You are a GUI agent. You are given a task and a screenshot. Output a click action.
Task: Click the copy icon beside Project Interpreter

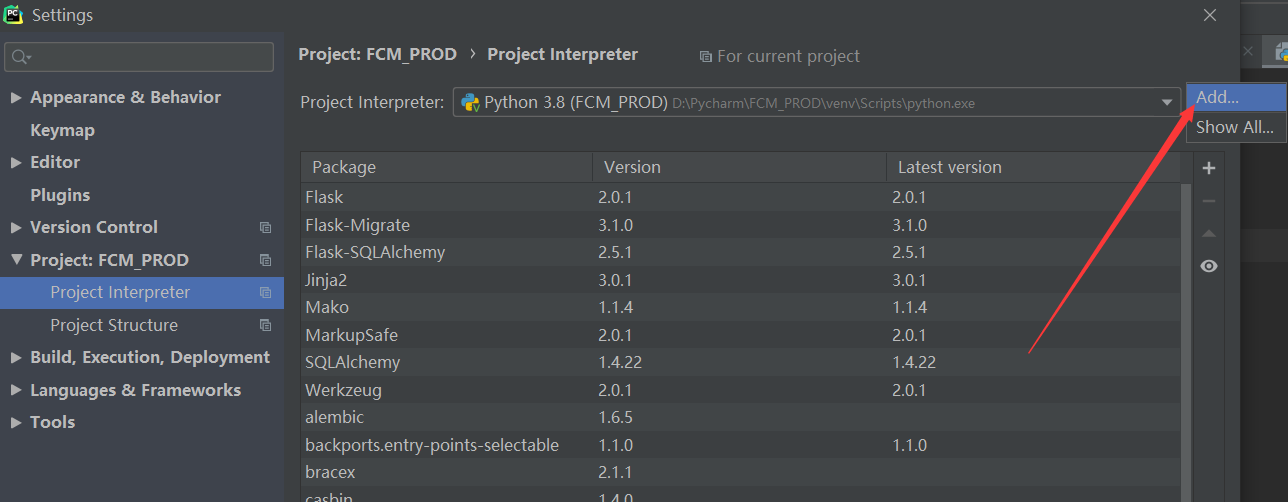coord(265,293)
